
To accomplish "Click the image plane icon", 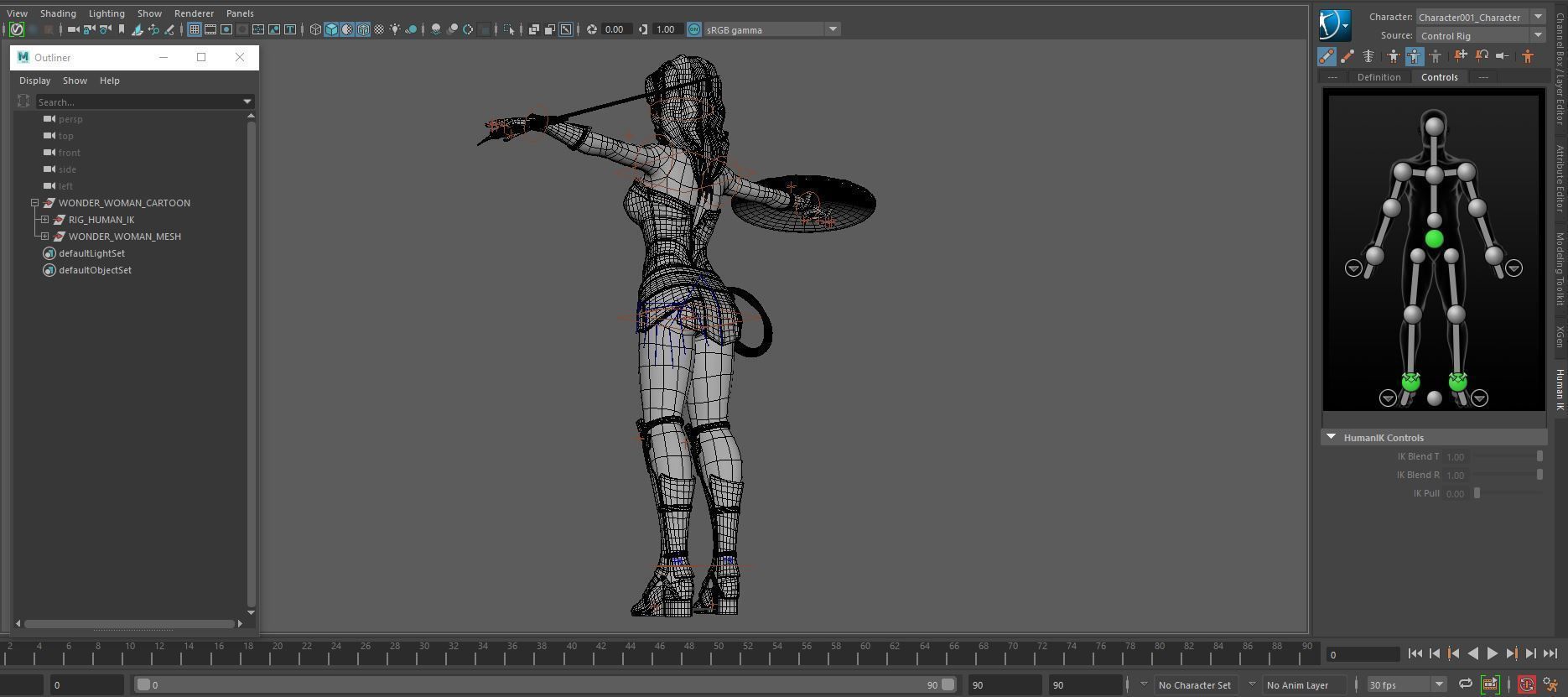I will click(x=137, y=29).
